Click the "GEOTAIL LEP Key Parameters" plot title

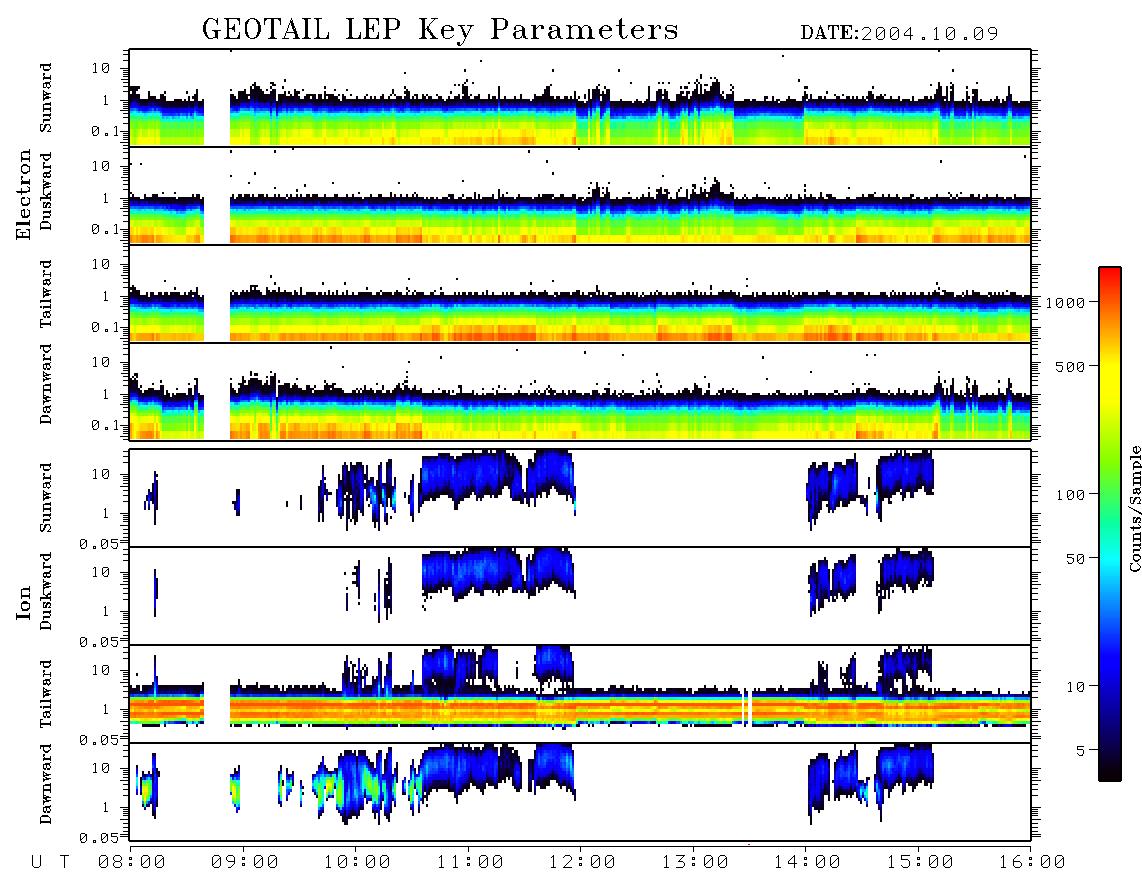[x=440, y=30]
